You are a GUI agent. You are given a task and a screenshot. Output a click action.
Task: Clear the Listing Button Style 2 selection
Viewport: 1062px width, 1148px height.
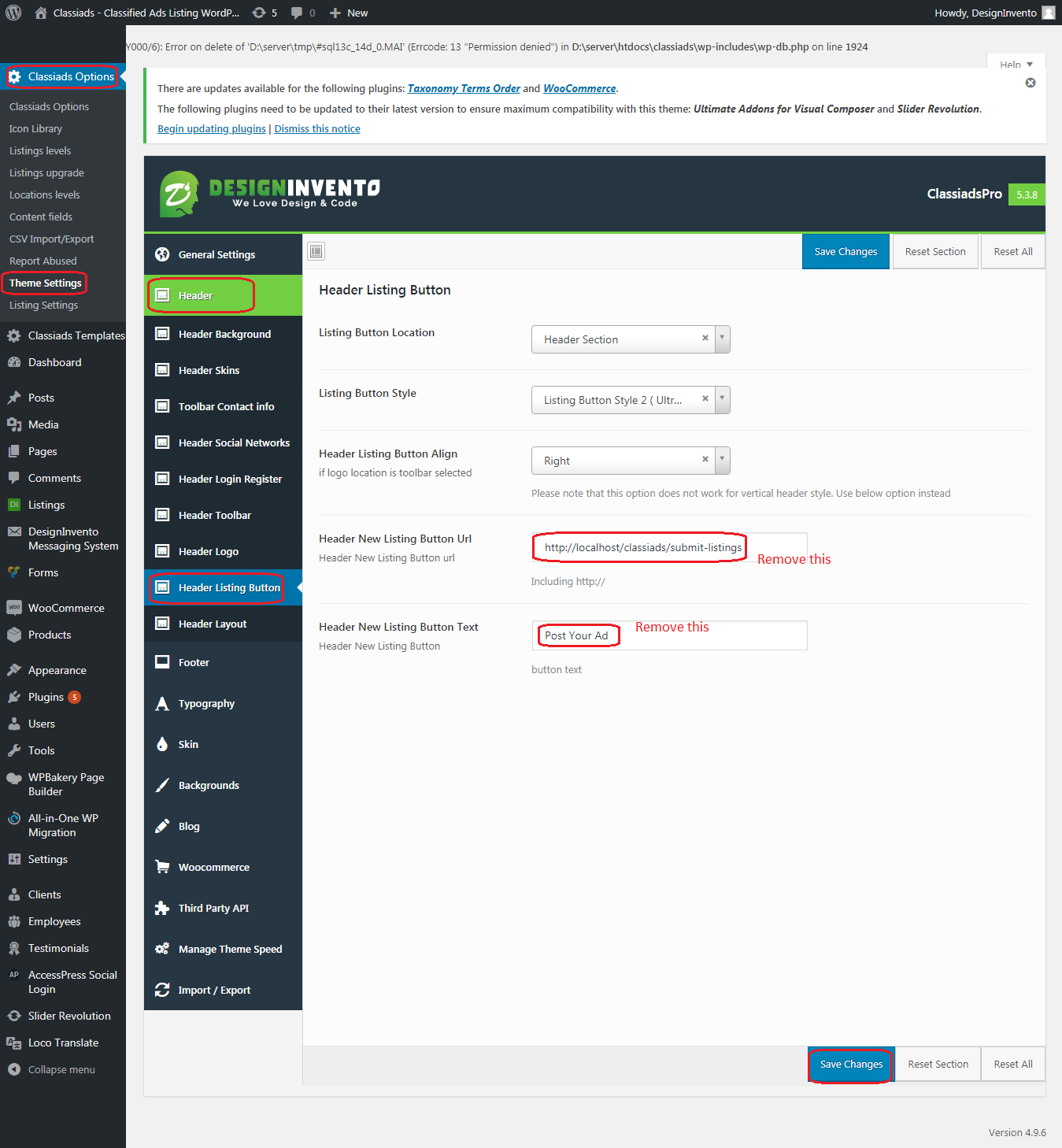click(705, 398)
